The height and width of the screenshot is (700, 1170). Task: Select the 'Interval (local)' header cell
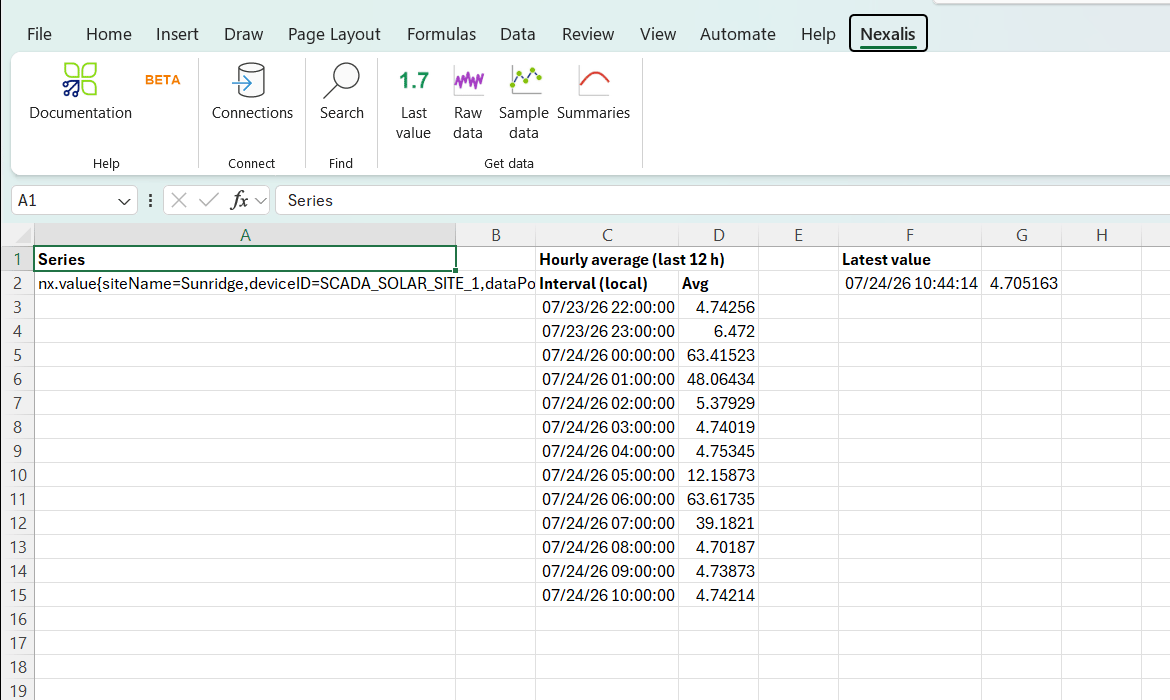[607, 284]
